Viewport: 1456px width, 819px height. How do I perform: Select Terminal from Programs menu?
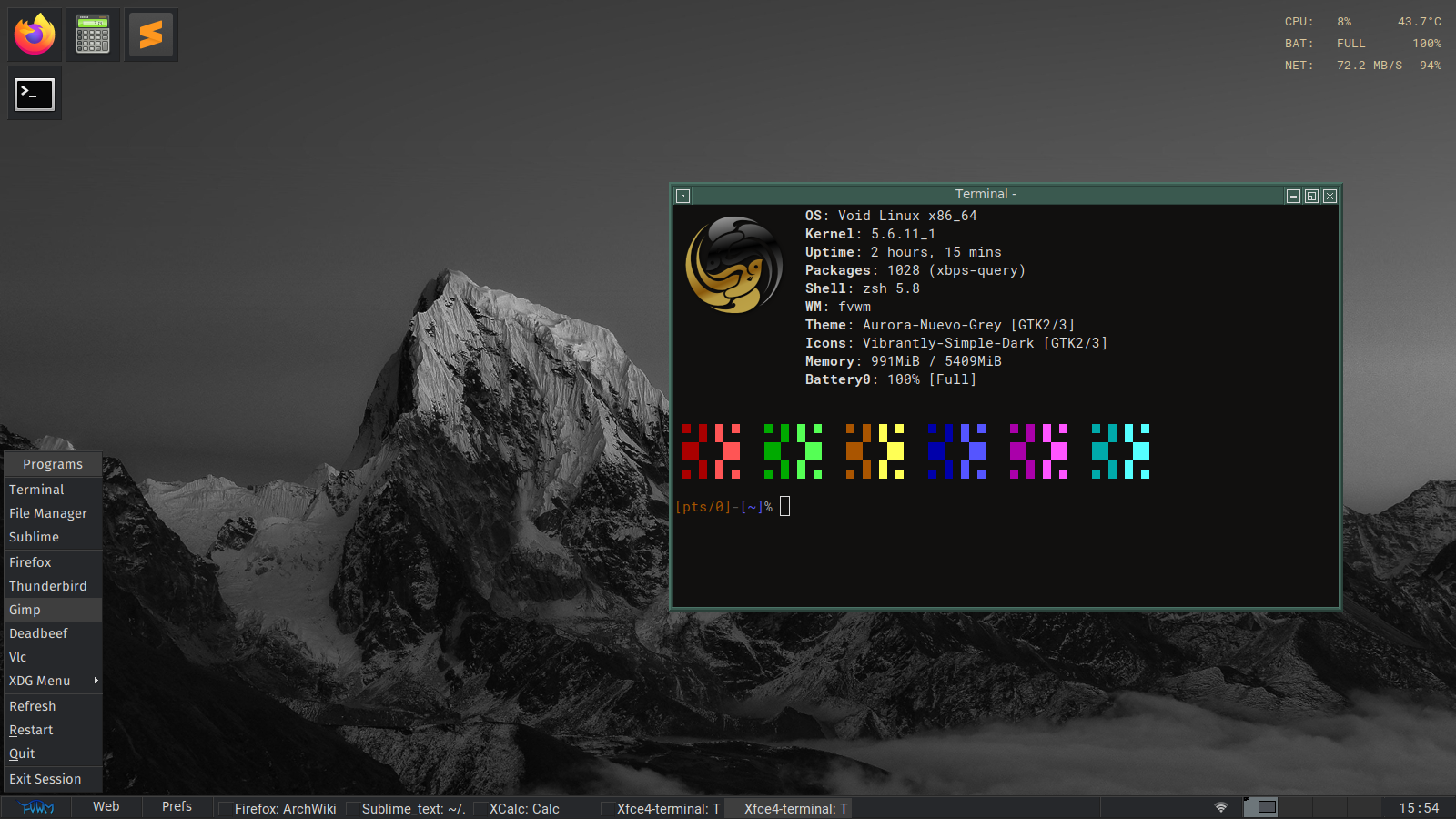[x=53, y=490]
